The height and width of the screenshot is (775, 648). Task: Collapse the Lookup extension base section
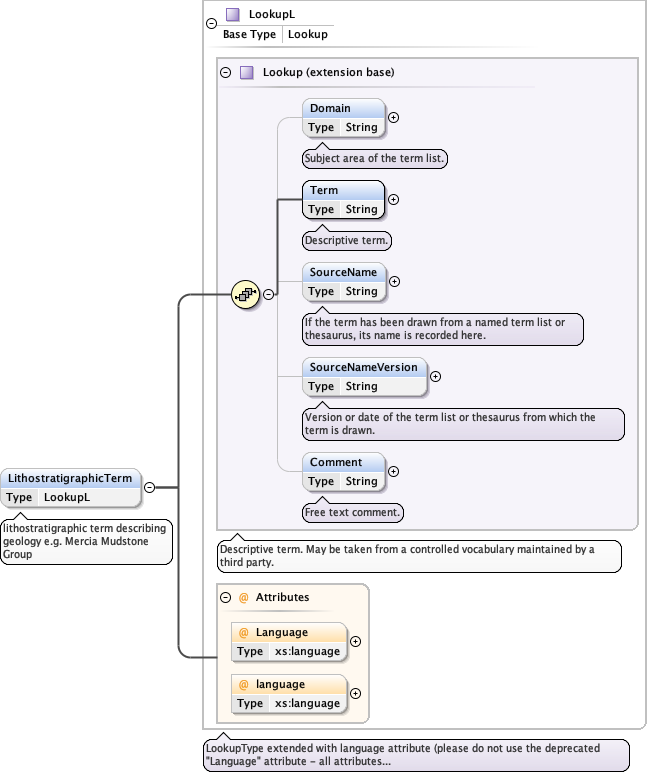tap(225, 73)
